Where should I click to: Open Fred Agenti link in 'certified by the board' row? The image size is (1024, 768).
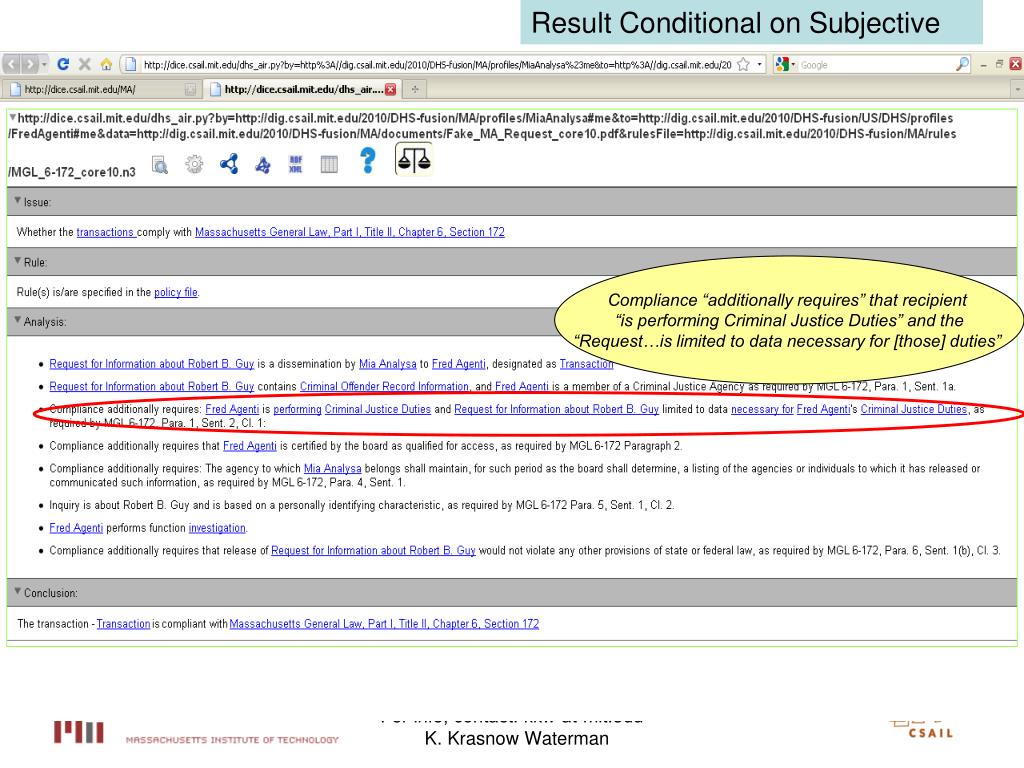point(250,446)
